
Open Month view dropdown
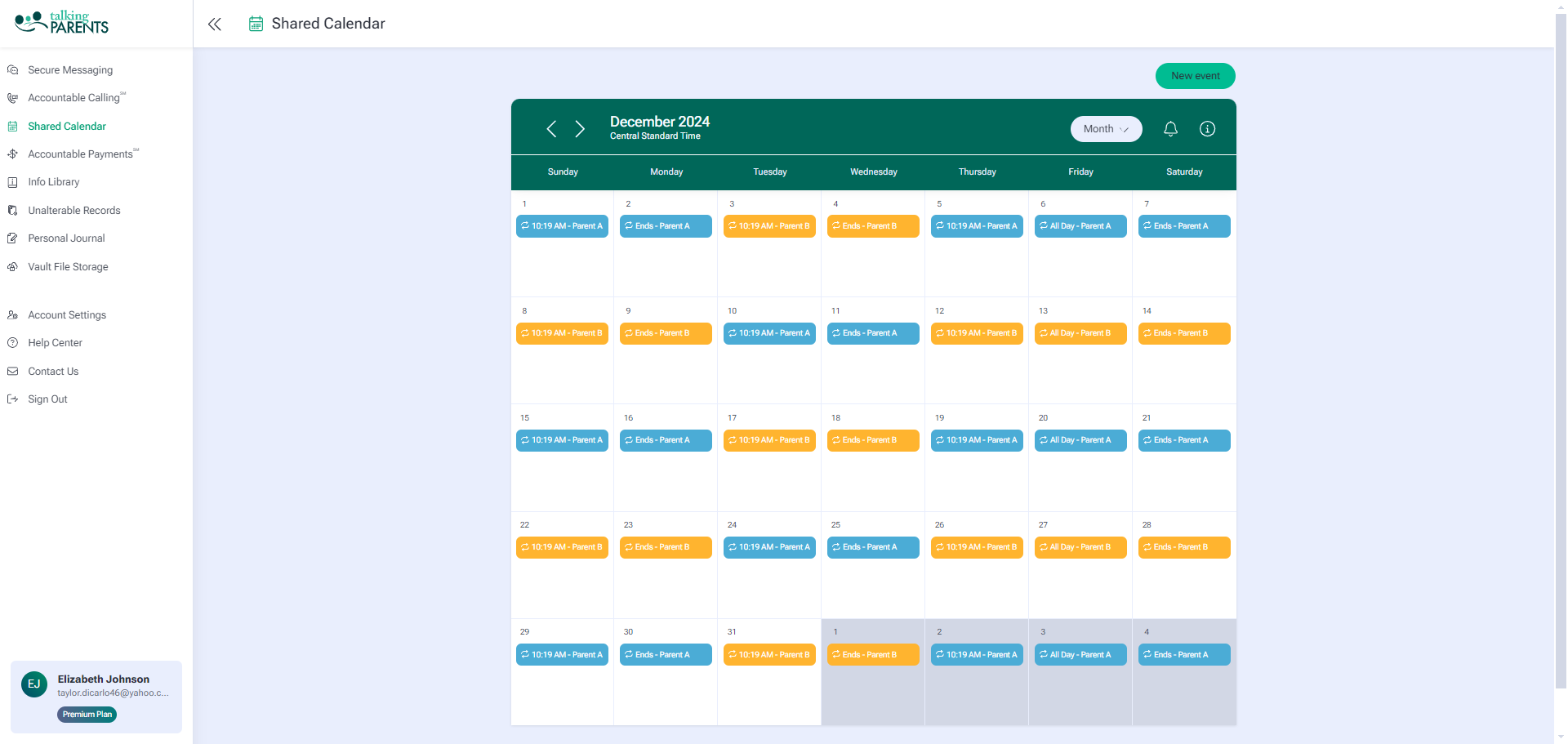1106,129
